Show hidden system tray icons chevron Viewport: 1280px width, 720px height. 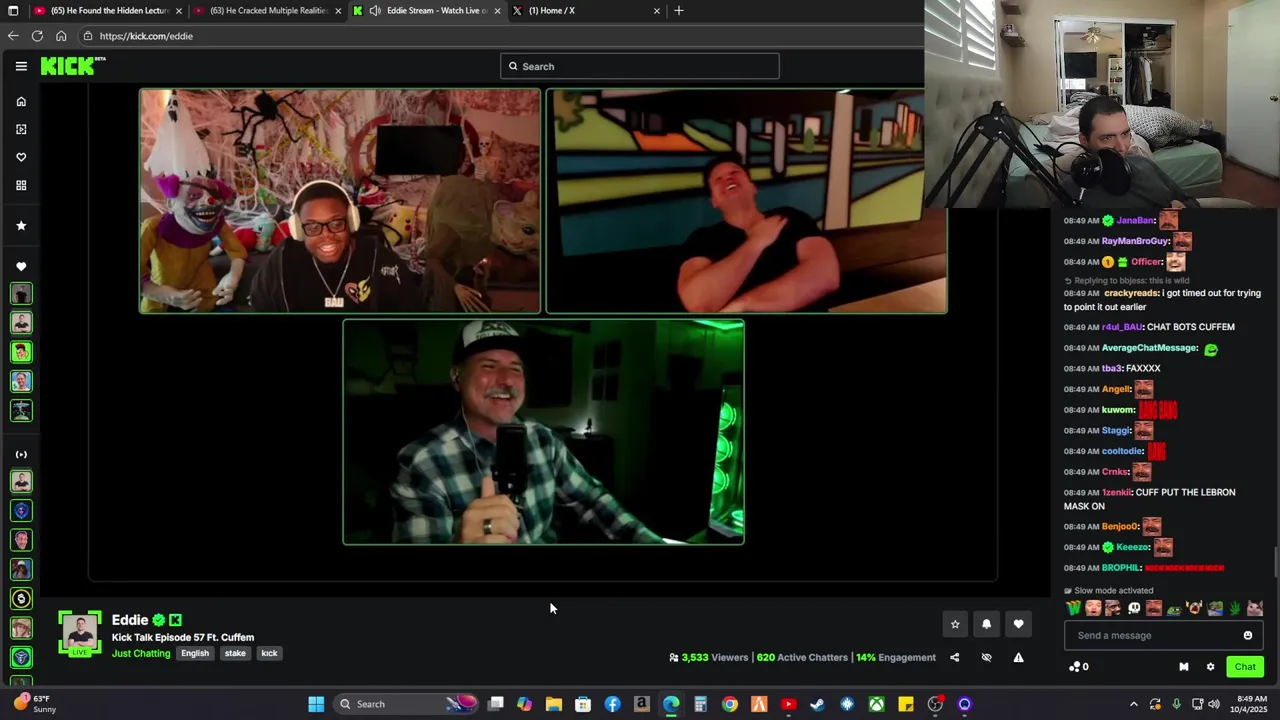(1133, 704)
